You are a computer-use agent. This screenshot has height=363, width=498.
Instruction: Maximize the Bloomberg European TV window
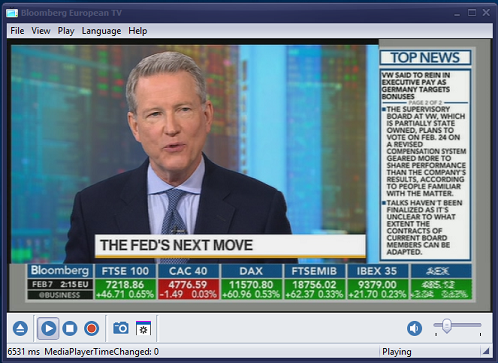click(x=472, y=13)
